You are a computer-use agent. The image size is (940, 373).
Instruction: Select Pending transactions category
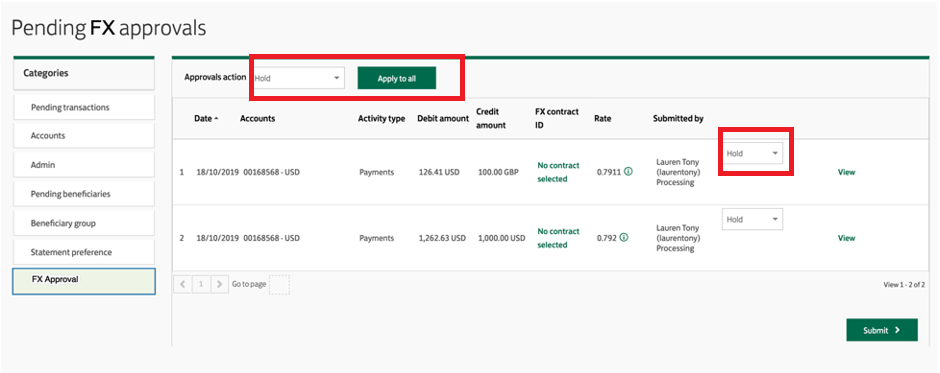[x=84, y=107]
